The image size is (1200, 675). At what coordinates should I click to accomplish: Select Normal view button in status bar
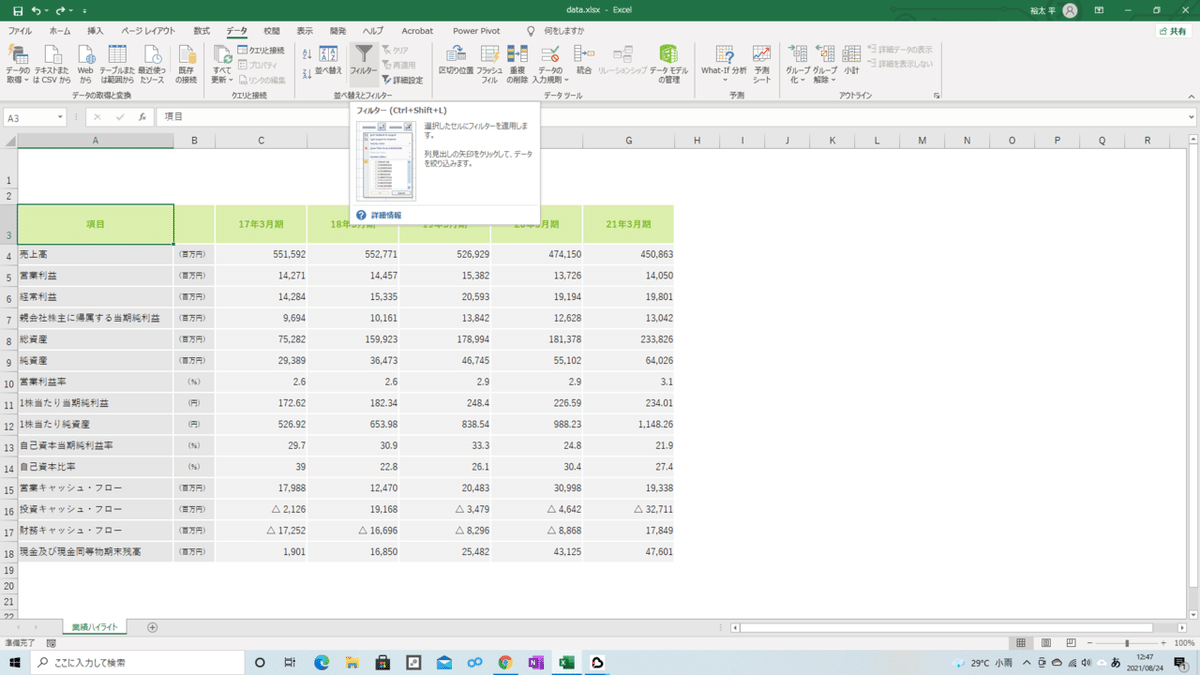click(x=1020, y=643)
